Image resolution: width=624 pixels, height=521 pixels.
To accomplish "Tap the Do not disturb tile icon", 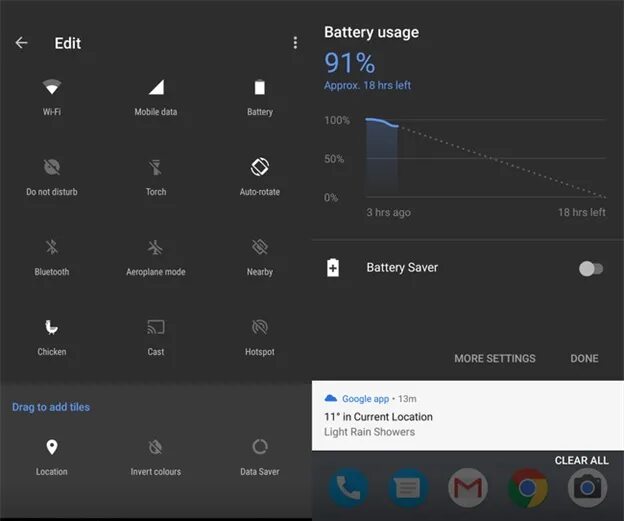I will click(x=52, y=167).
